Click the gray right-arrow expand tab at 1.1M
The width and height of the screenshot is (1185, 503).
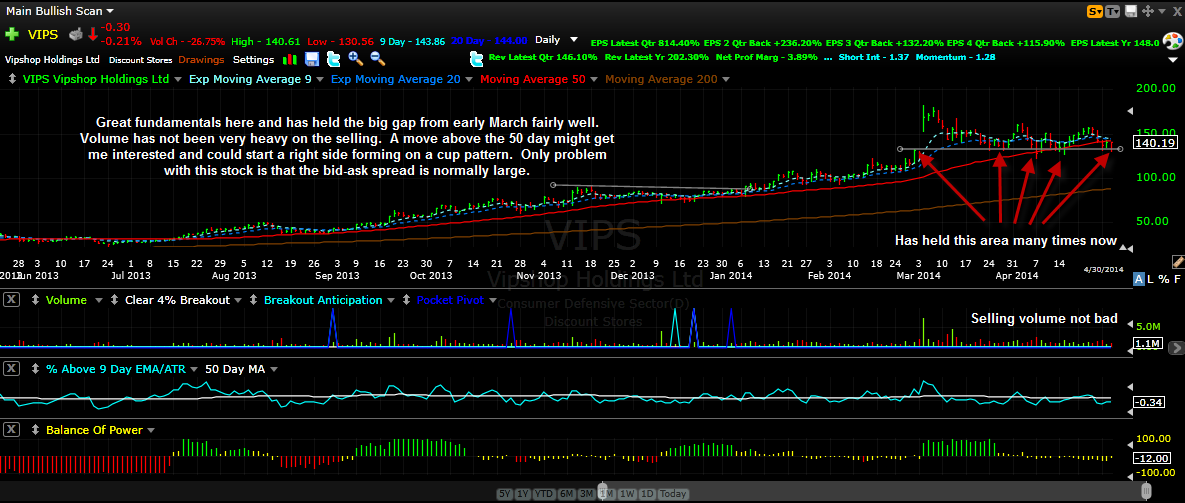click(x=1175, y=348)
